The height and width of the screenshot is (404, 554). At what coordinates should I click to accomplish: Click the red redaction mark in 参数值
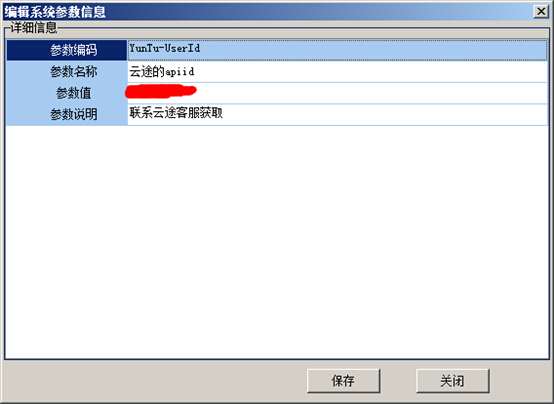[x=161, y=91]
